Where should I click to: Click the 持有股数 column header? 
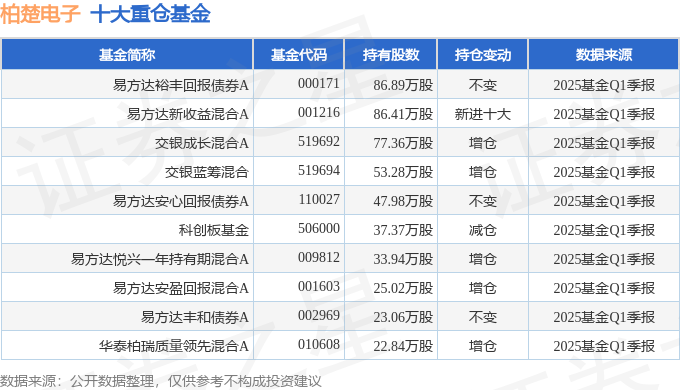[391, 55]
